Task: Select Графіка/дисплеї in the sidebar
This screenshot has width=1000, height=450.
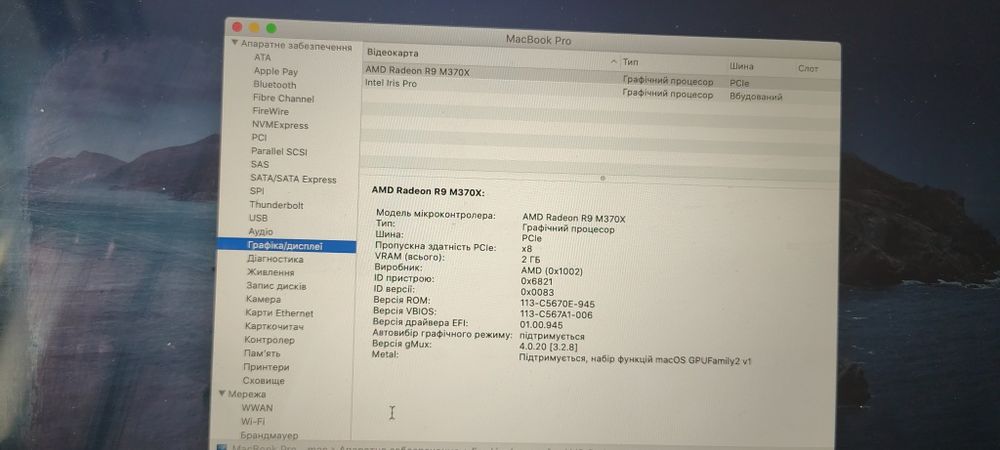Action: point(286,245)
